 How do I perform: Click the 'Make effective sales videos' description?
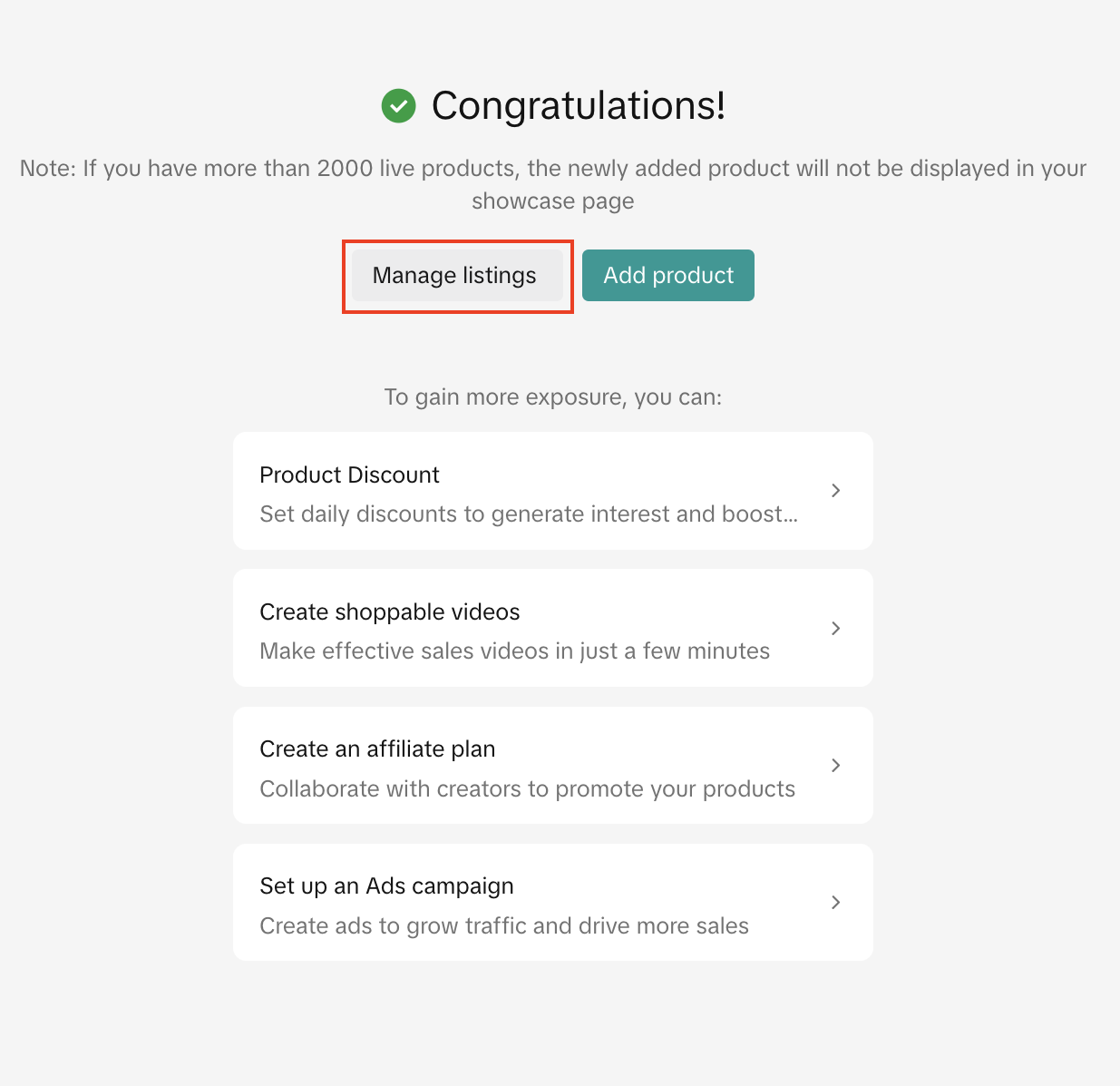(x=514, y=651)
